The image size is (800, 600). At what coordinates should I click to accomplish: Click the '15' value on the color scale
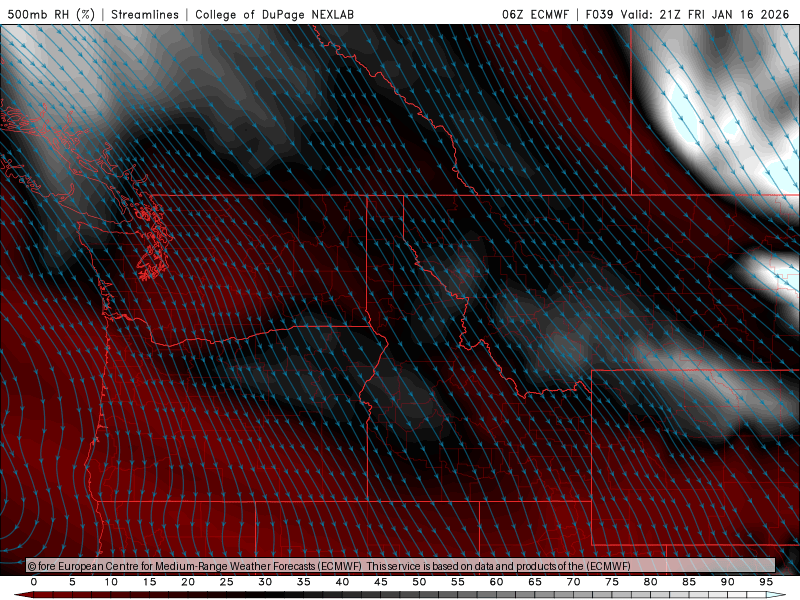[149, 582]
